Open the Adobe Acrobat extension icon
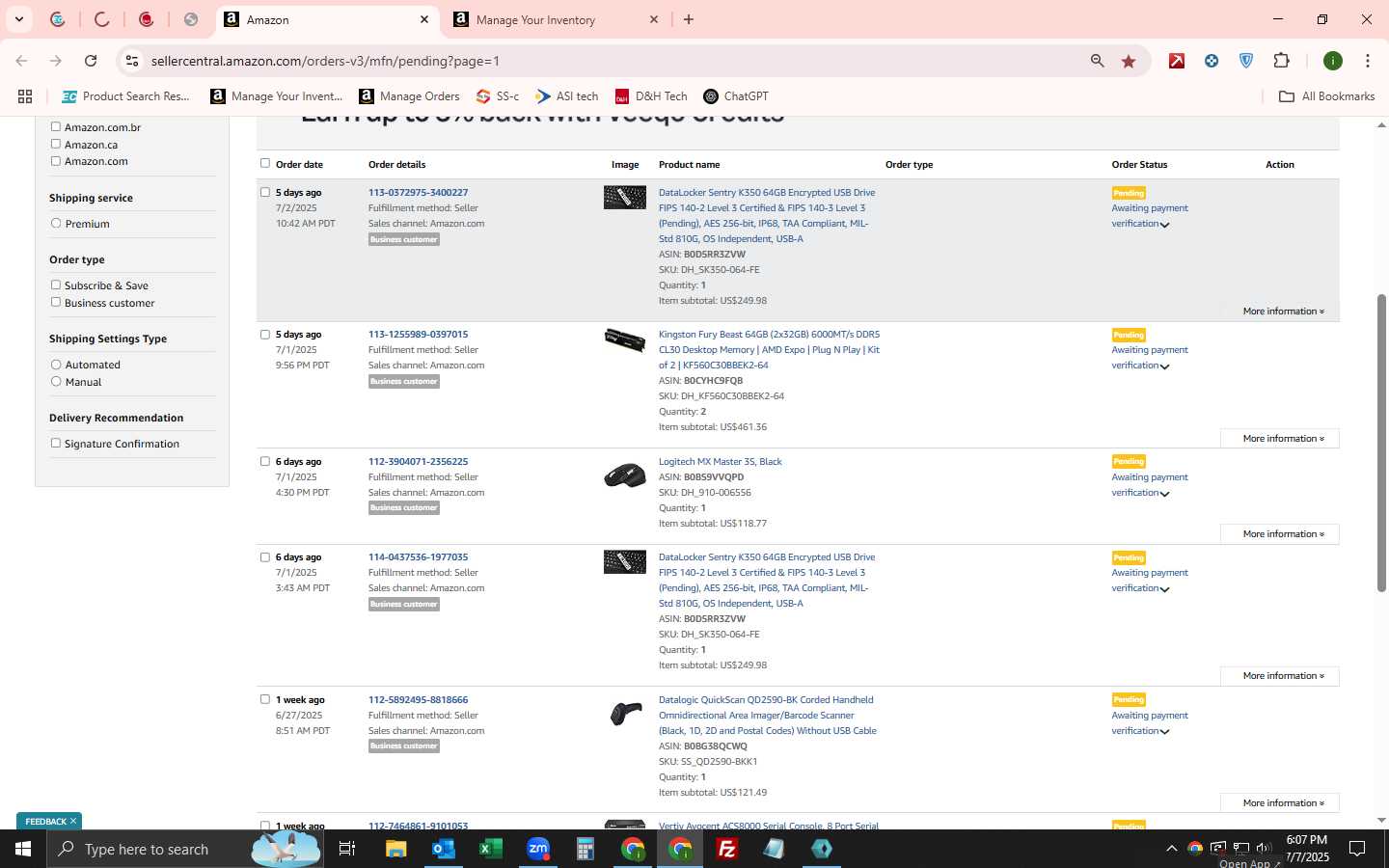Viewport: 1389px width, 868px height. (1177, 61)
